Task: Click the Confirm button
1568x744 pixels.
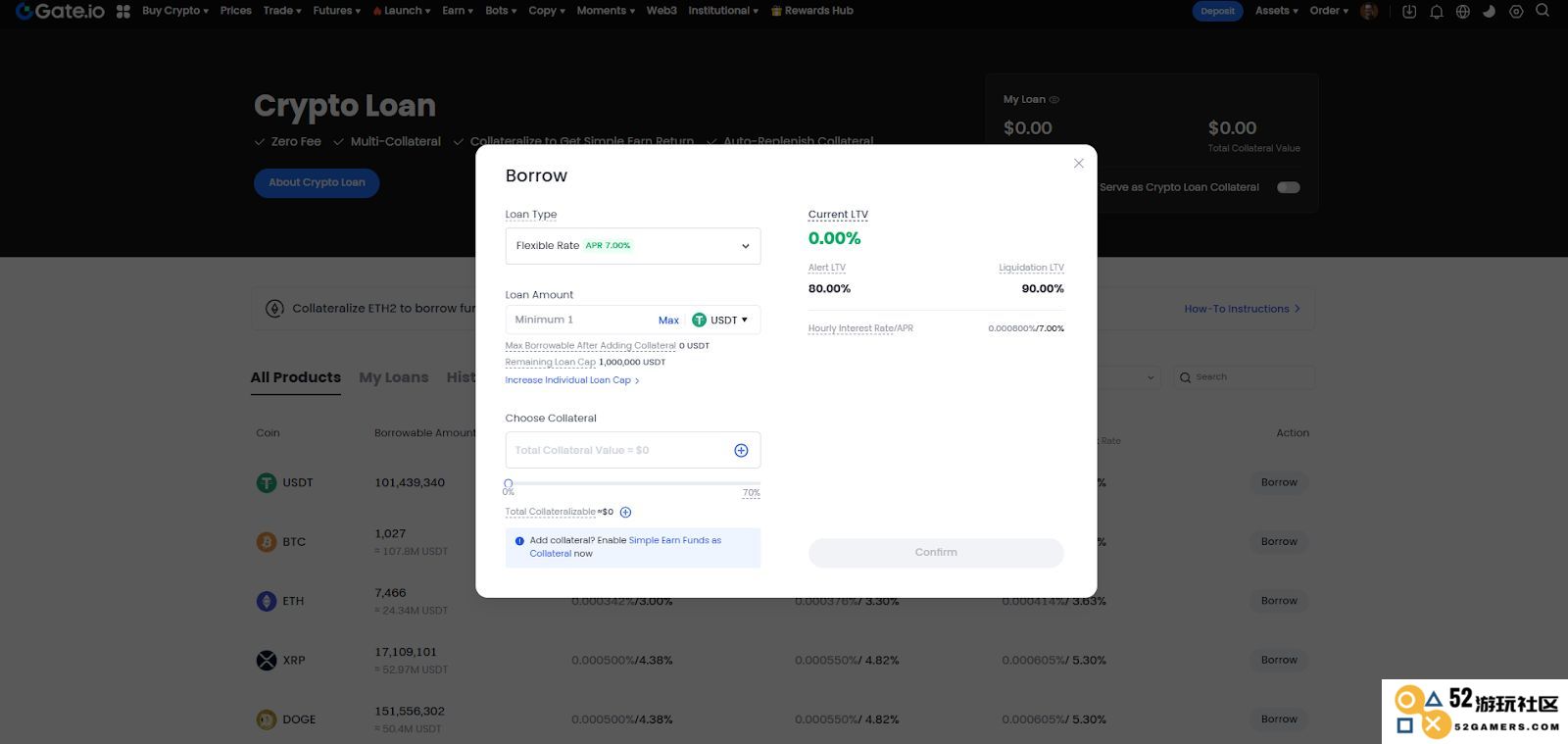Action: coord(936,553)
